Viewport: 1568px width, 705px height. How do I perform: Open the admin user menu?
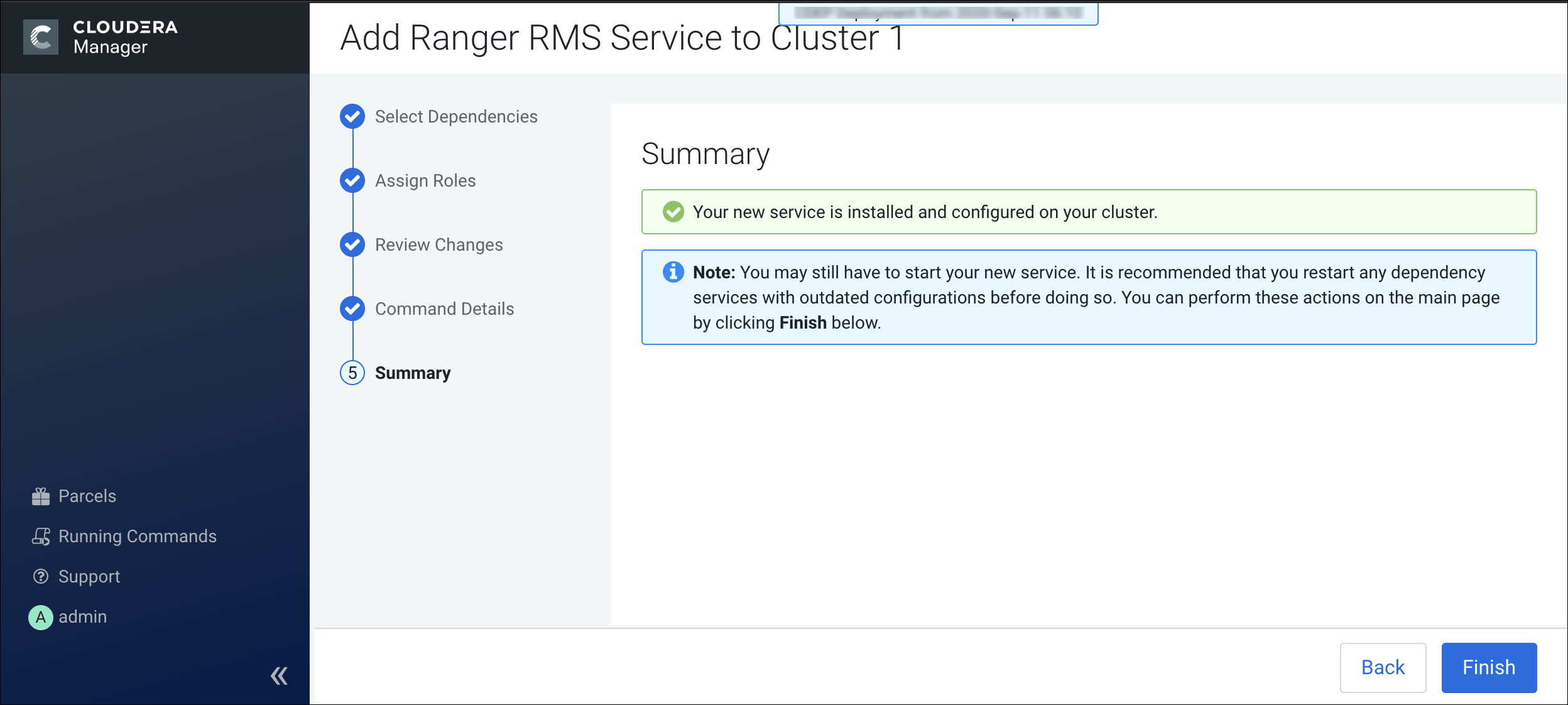point(82,617)
